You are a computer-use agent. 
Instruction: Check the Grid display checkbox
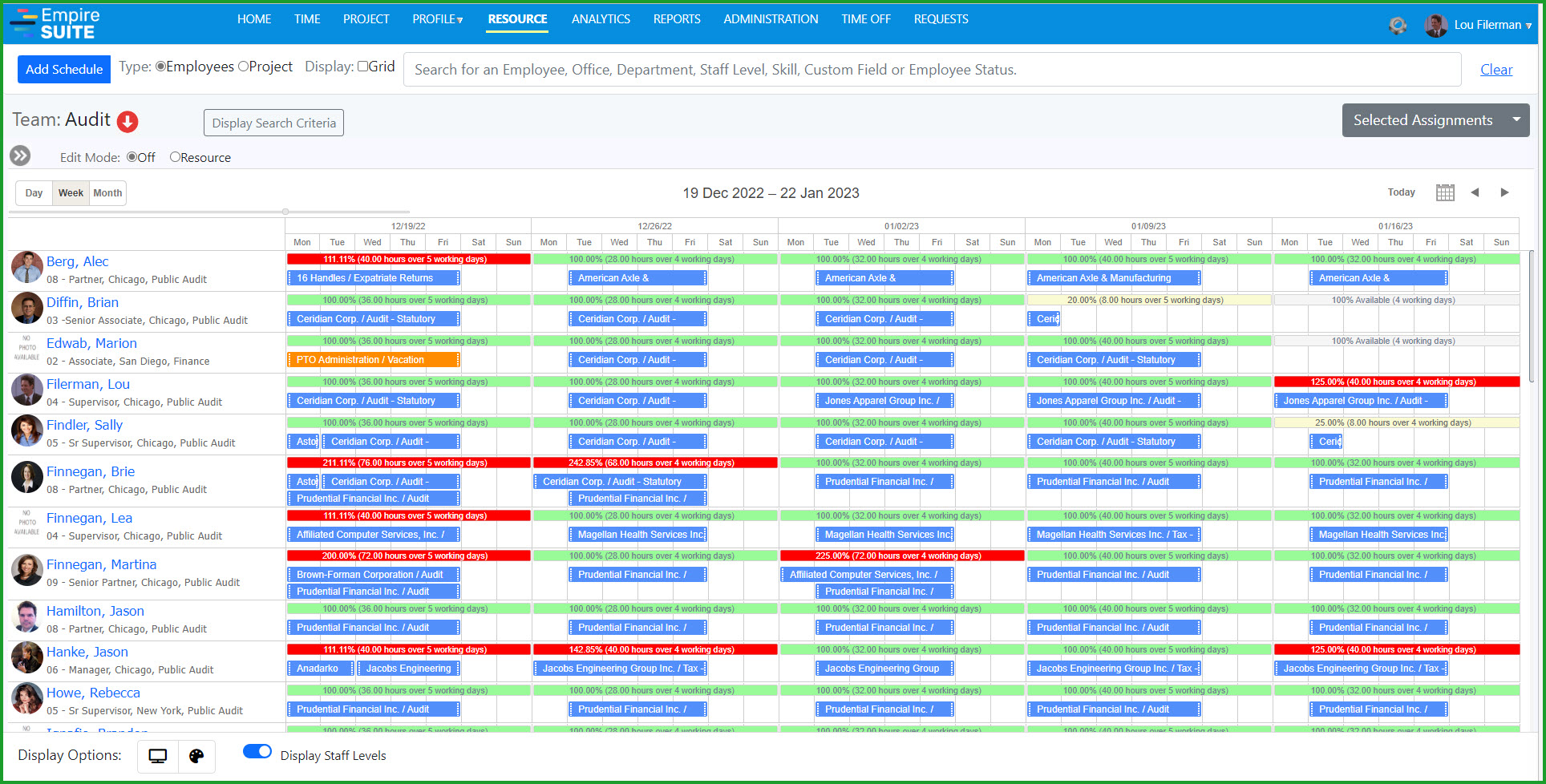(x=362, y=67)
